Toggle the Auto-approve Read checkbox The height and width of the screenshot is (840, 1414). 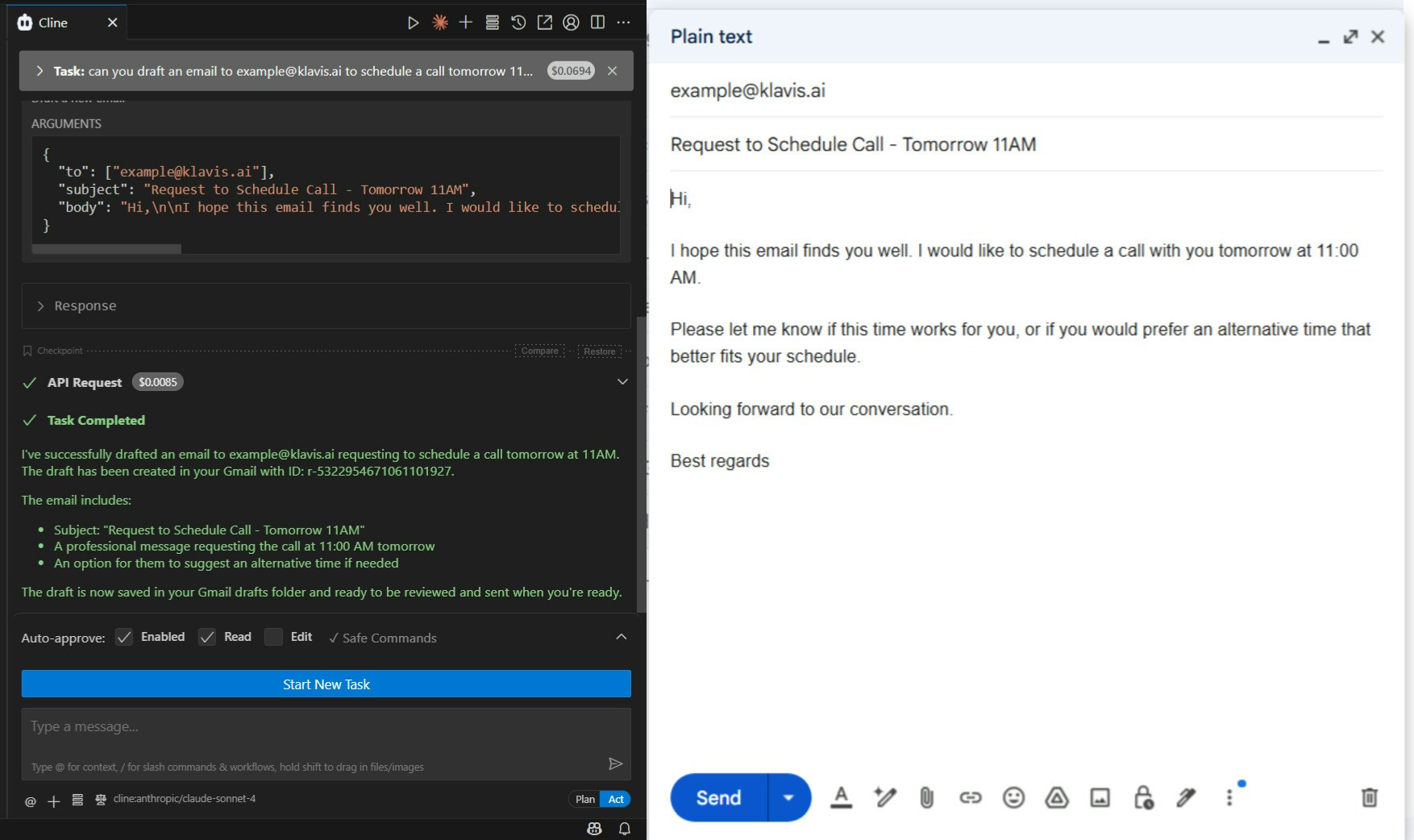click(x=207, y=637)
